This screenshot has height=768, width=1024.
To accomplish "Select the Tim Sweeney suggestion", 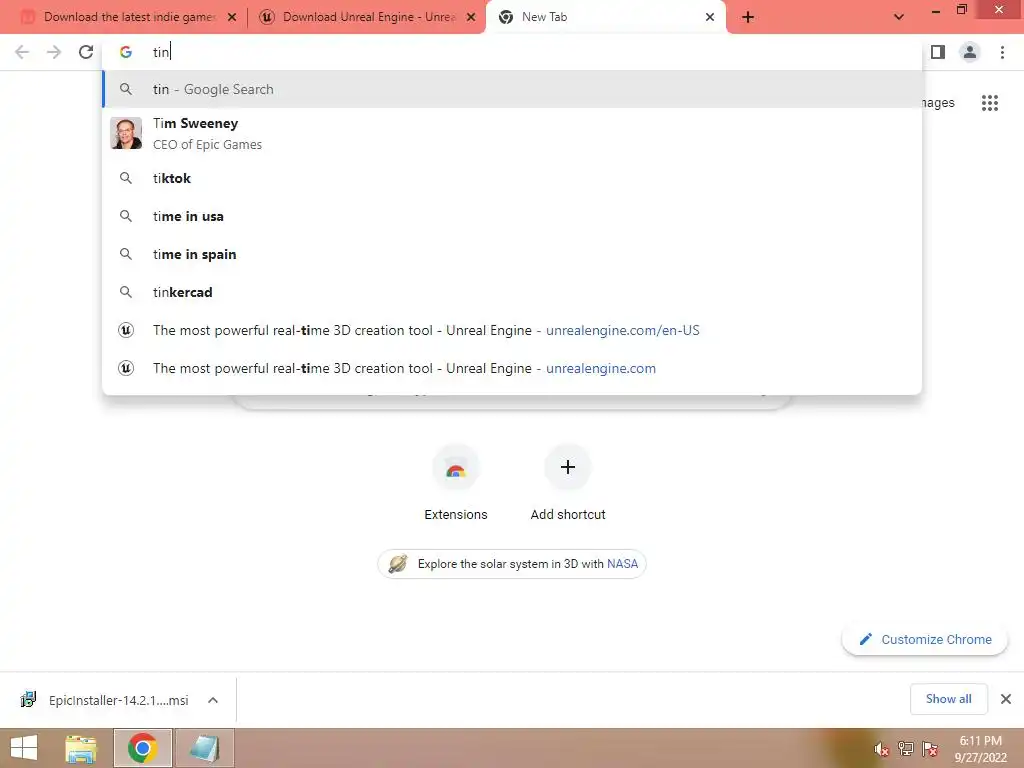I will (x=513, y=134).
